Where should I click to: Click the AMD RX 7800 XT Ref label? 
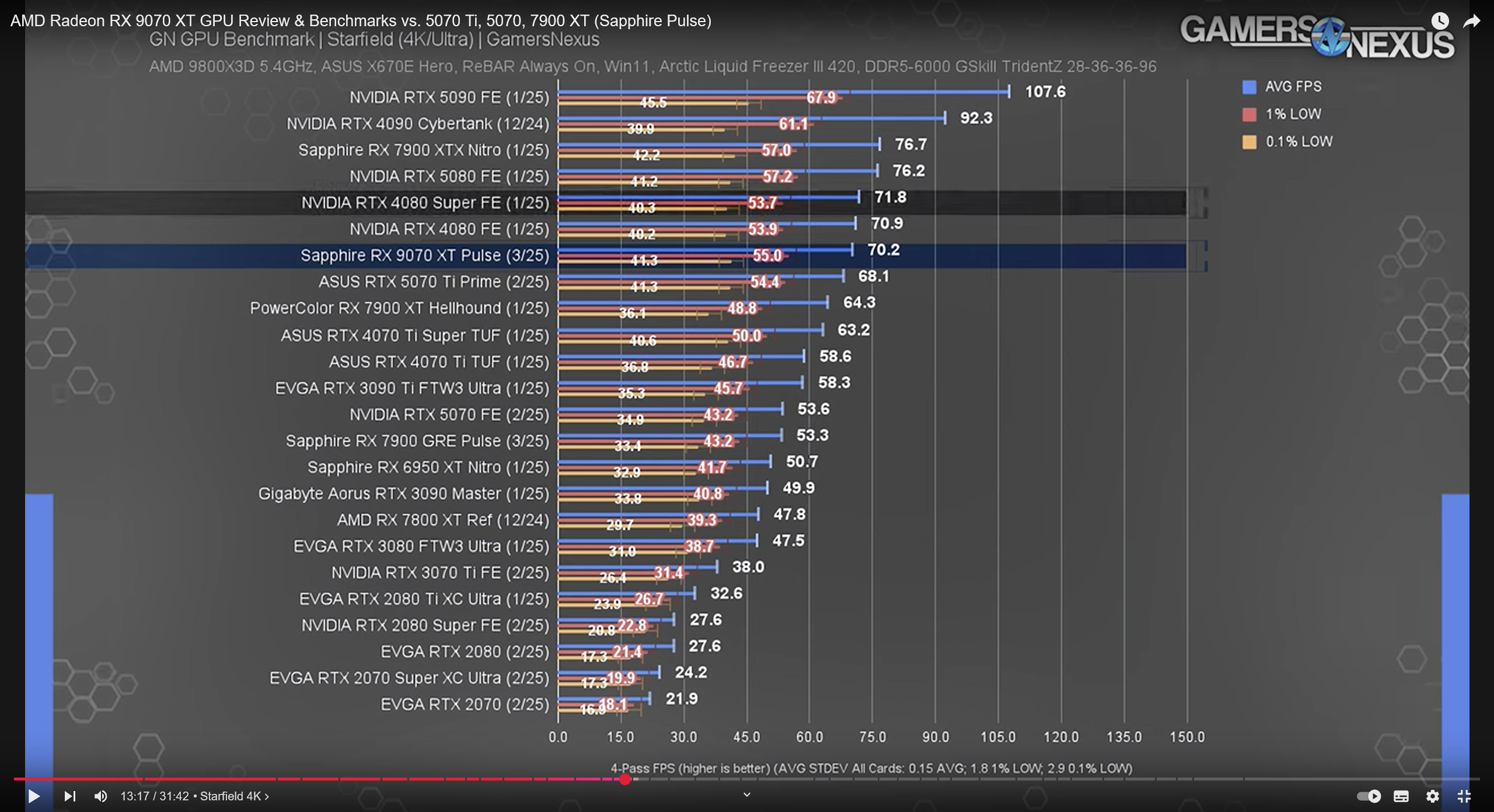pos(443,520)
